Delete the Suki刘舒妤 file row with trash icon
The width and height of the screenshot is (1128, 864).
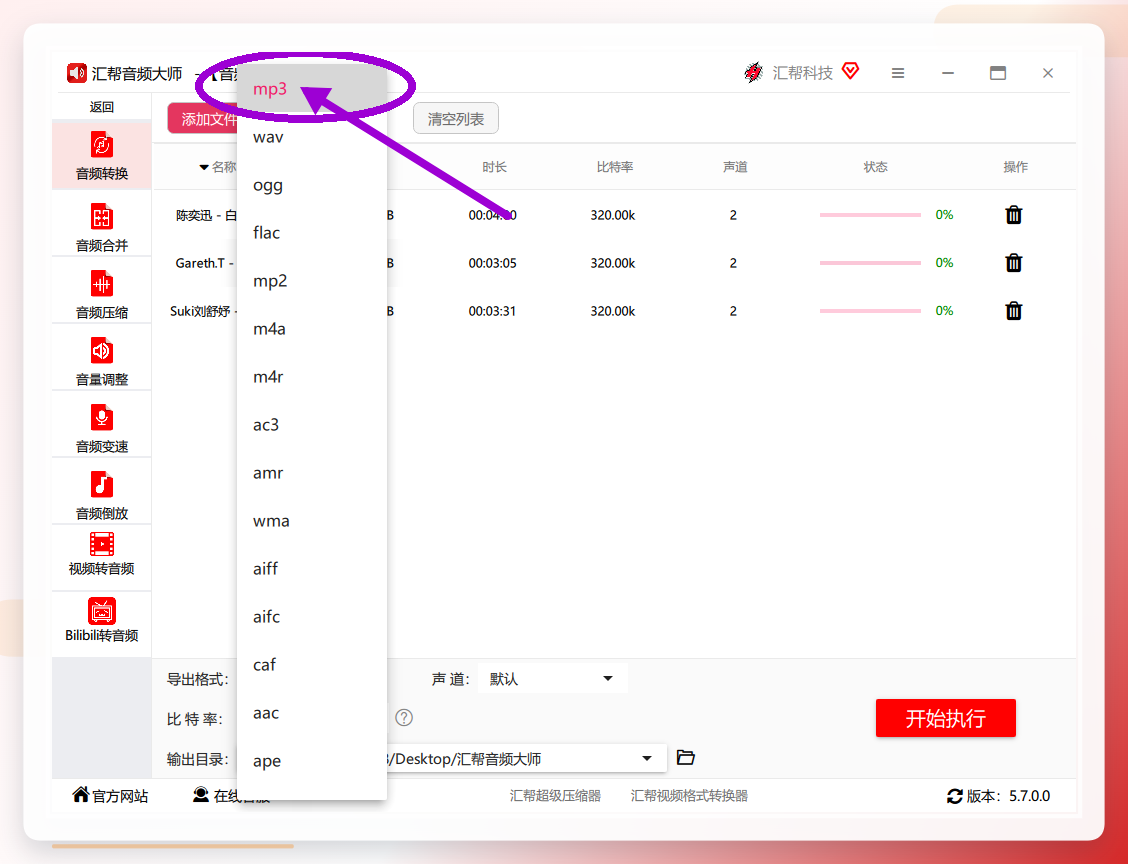[x=1014, y=311]
